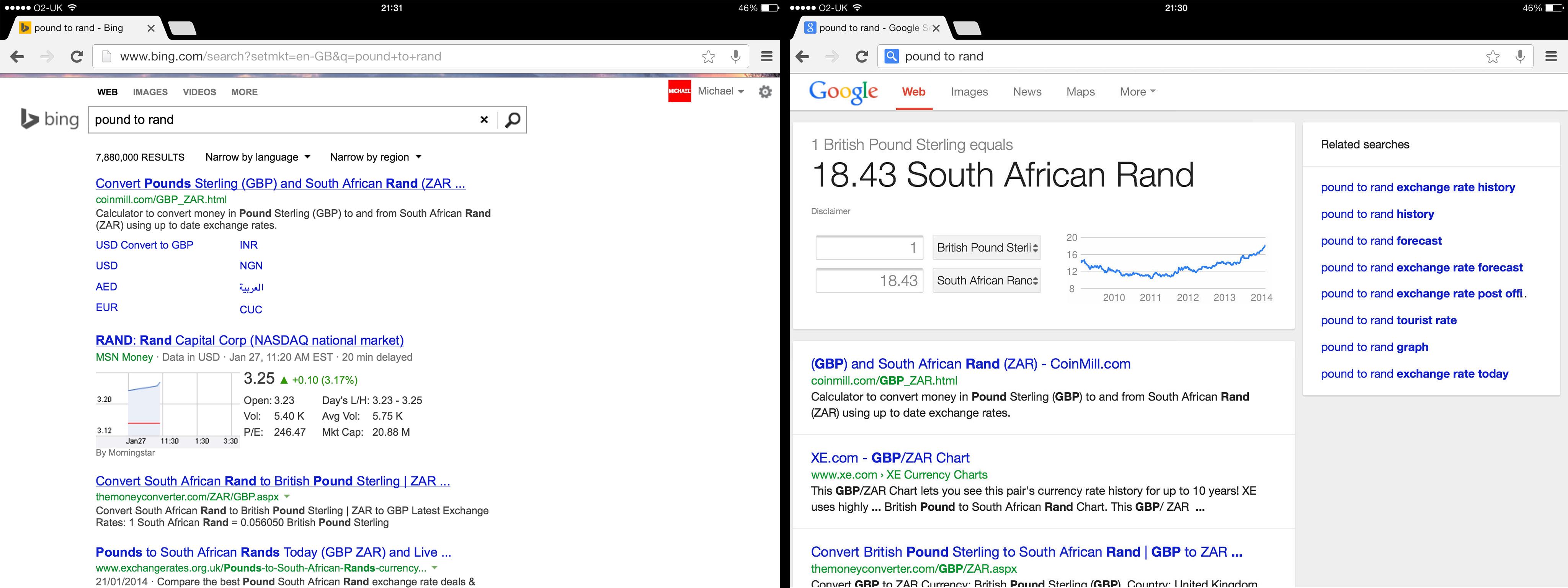Expand Narrow by language dropdown
The height and width of the screenshot is (588, 1568).
click(258, 157)
